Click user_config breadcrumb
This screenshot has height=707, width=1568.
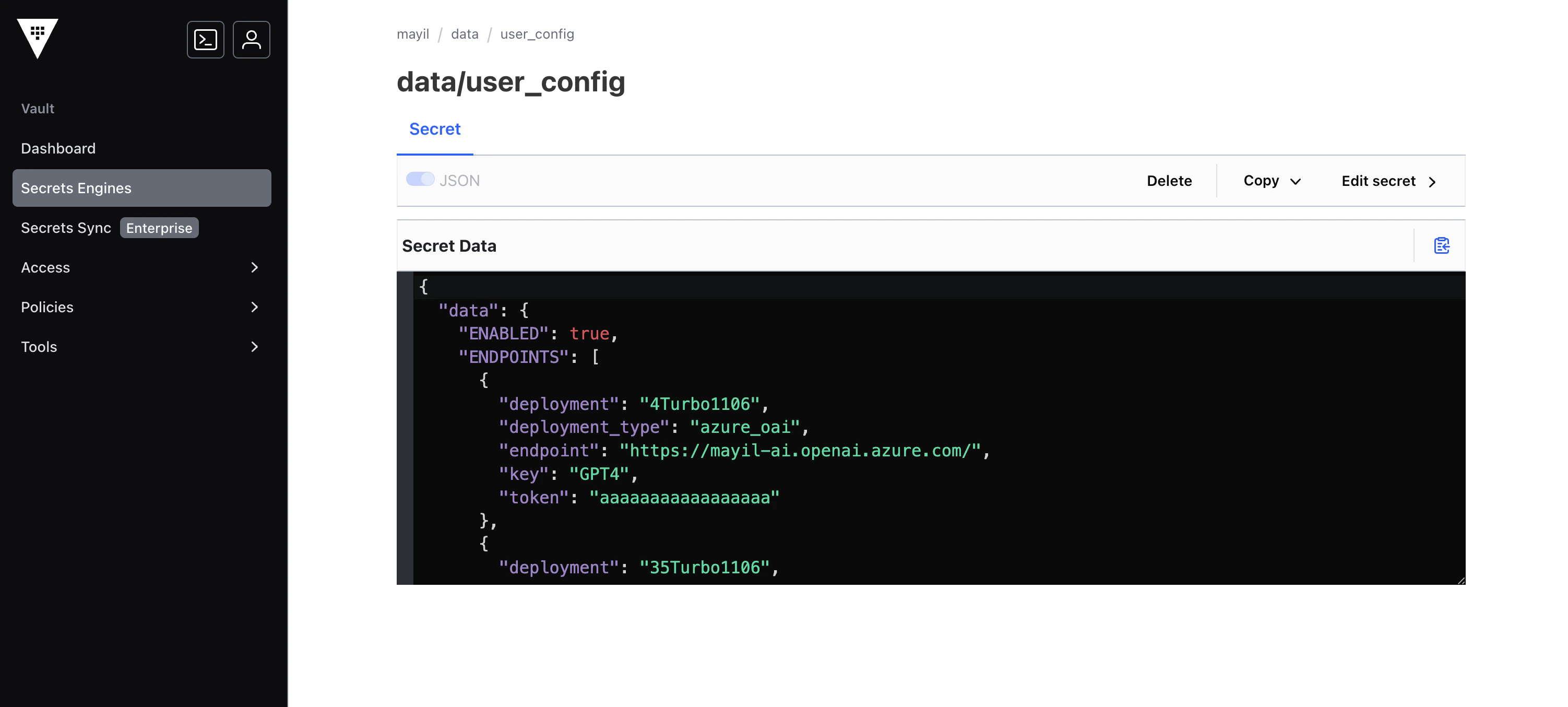pos(537,34)
